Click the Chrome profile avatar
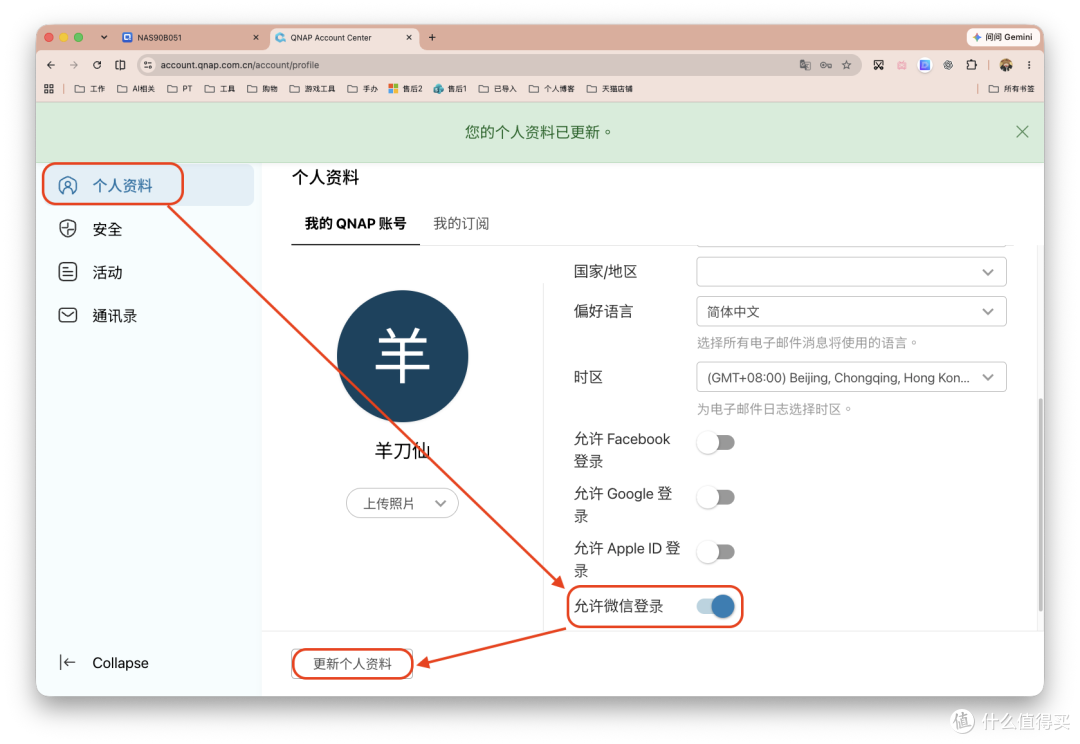Screen dimensions: 1080x744 (x=1006, y=65)
